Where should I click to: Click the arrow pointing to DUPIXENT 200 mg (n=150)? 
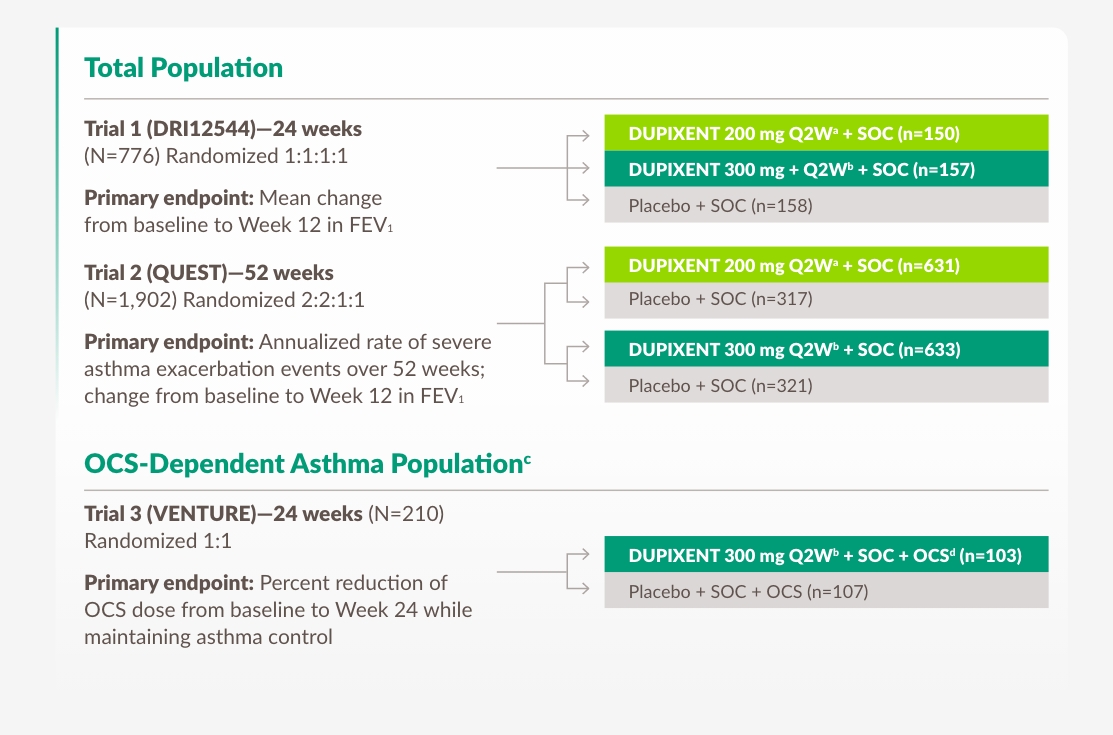coord(577,134)
